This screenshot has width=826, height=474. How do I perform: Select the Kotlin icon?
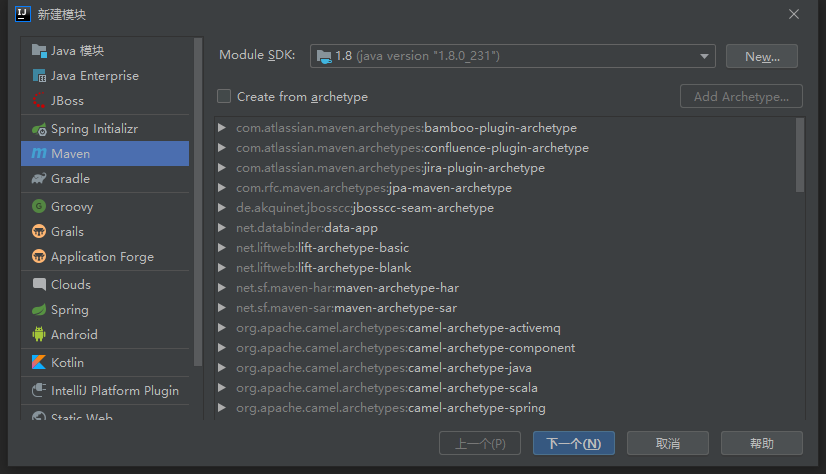(x=39, y=363)
